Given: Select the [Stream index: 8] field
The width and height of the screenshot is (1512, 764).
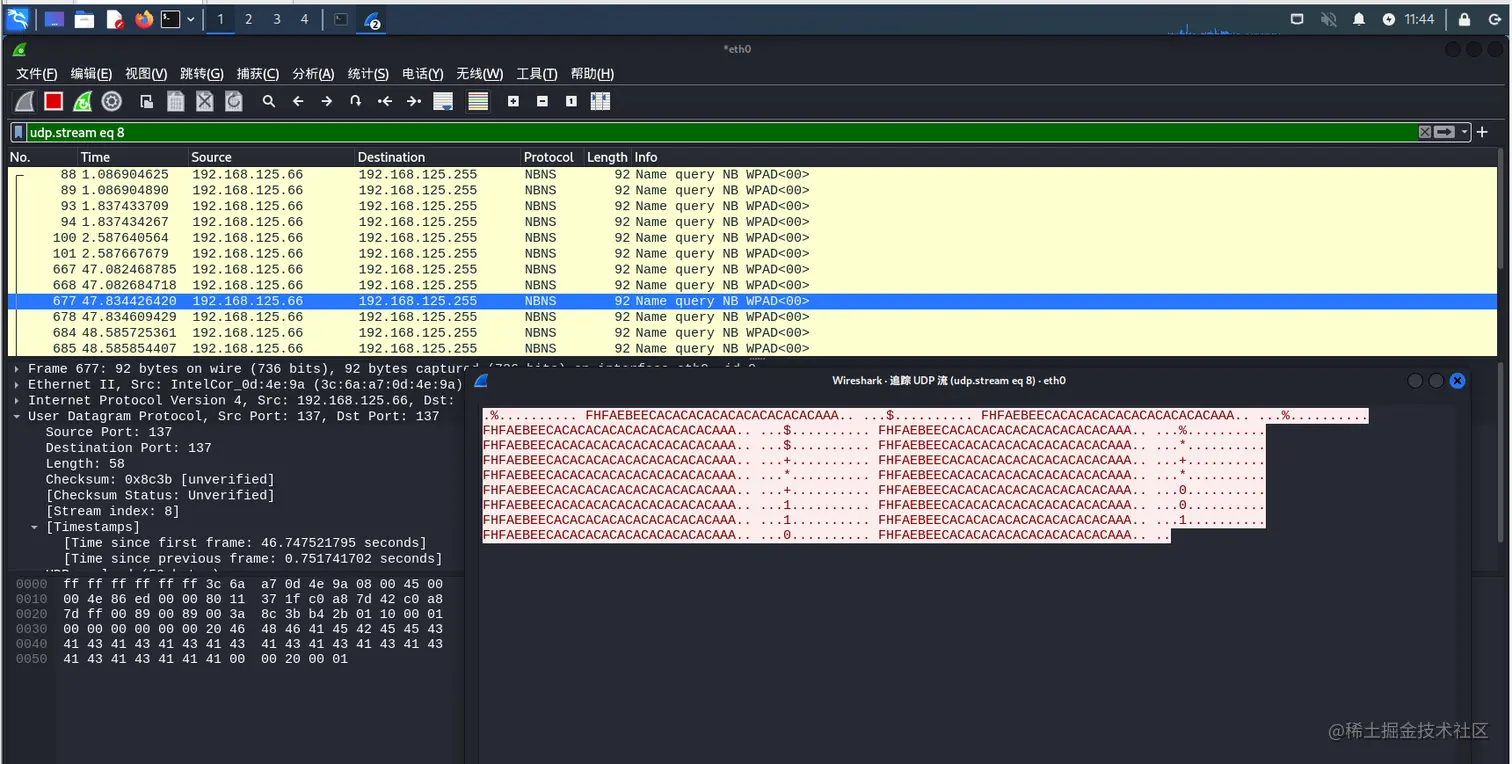Looking at the screenshot, I should tap(113, 511).
